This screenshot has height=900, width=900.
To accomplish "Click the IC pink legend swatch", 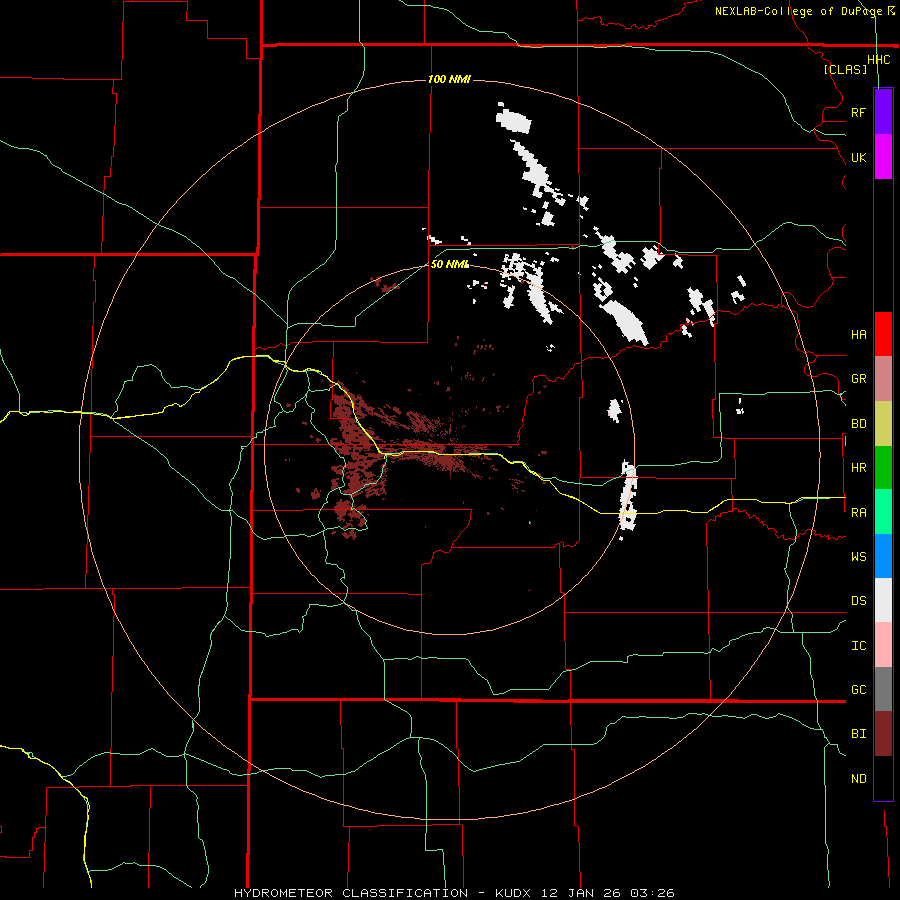I will [883, 645].
